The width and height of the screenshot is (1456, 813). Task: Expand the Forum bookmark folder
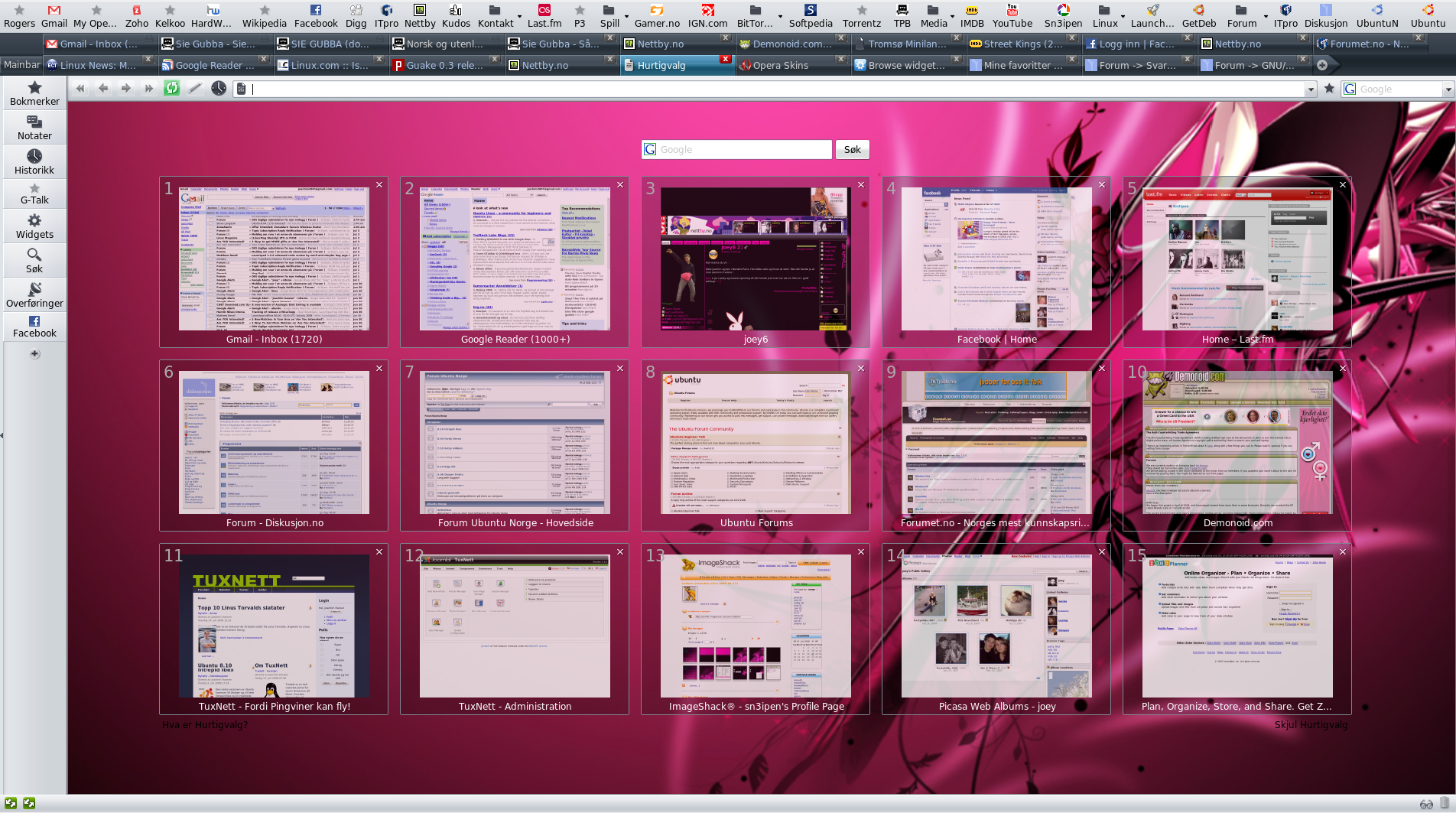(1242, 16)
